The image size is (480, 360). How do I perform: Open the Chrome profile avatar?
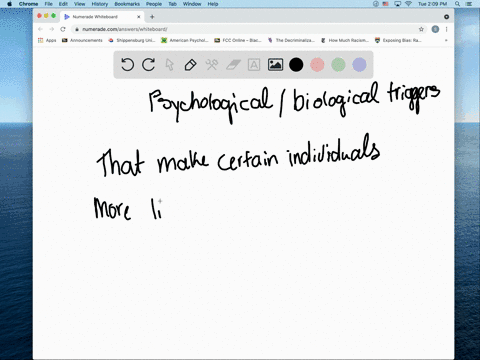[x=435, y=29]
